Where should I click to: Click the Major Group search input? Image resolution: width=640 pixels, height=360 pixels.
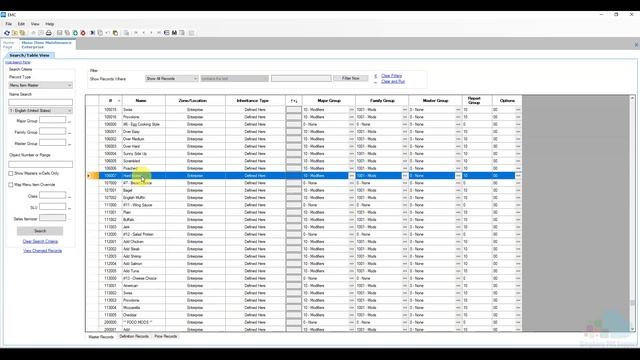point(53,120)
